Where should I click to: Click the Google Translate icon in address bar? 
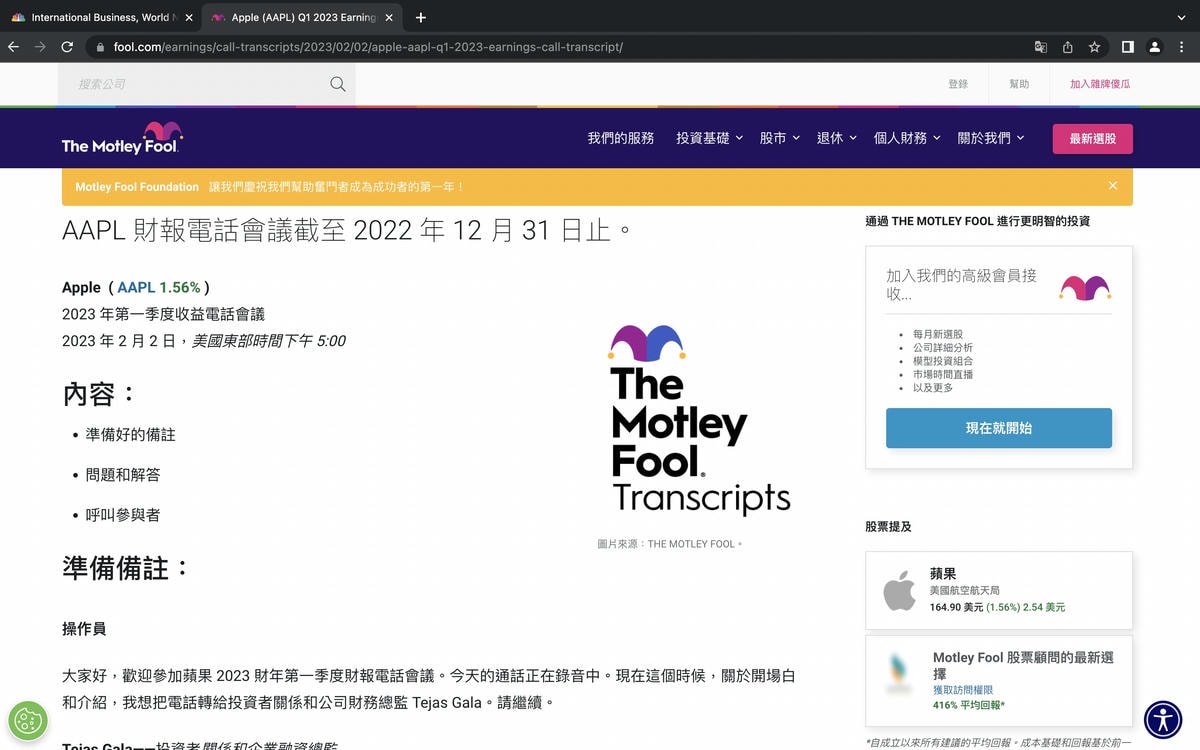tap(1041, 47)
